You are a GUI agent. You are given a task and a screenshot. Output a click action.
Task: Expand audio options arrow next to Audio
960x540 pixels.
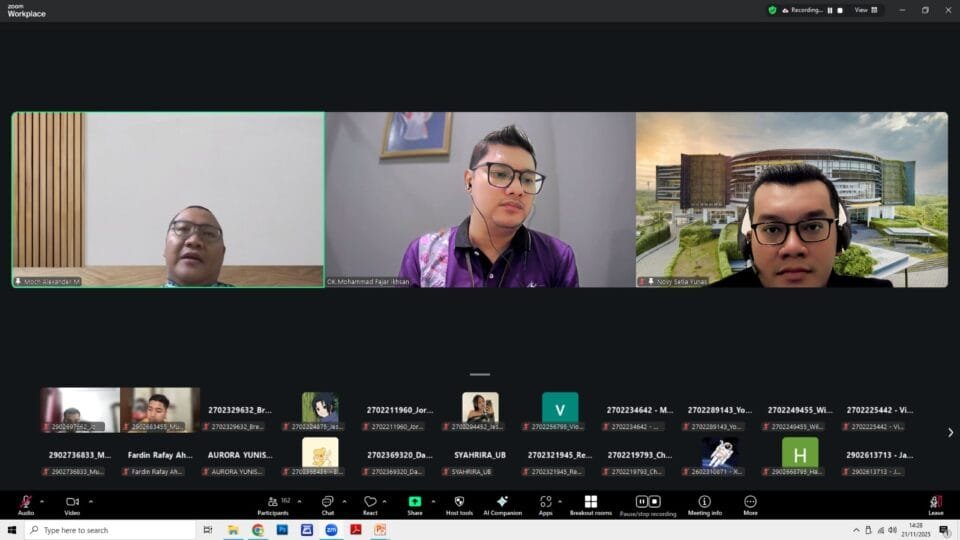tap(42, 501)
